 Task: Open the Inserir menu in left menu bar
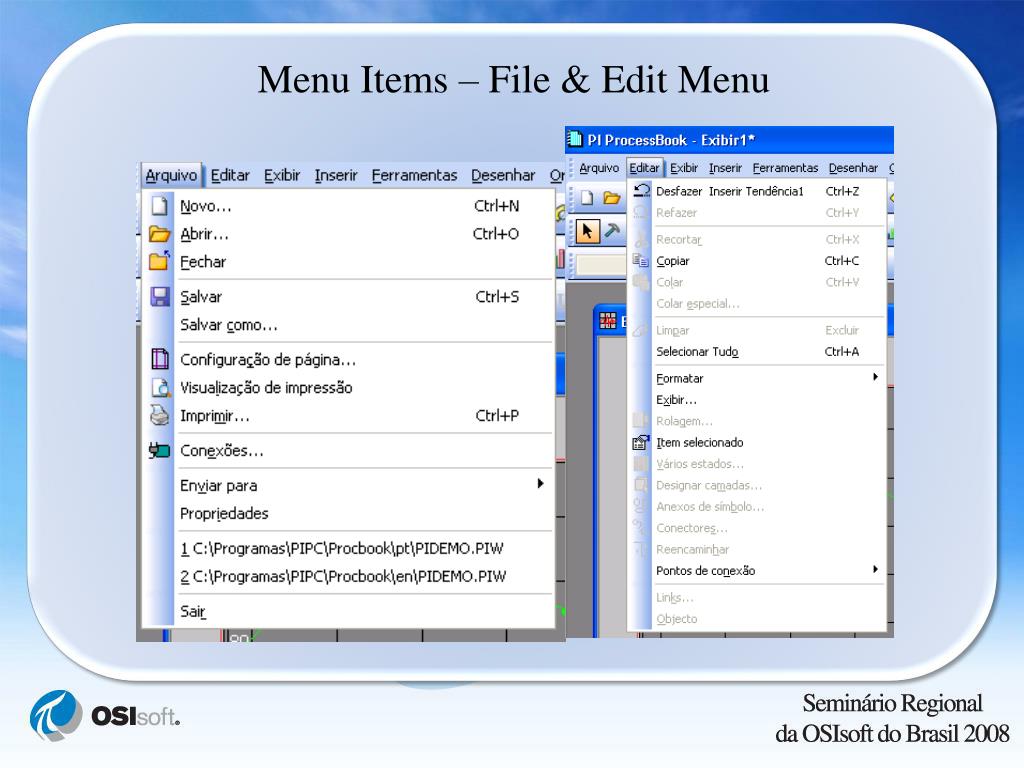click(x=336, y=176)
